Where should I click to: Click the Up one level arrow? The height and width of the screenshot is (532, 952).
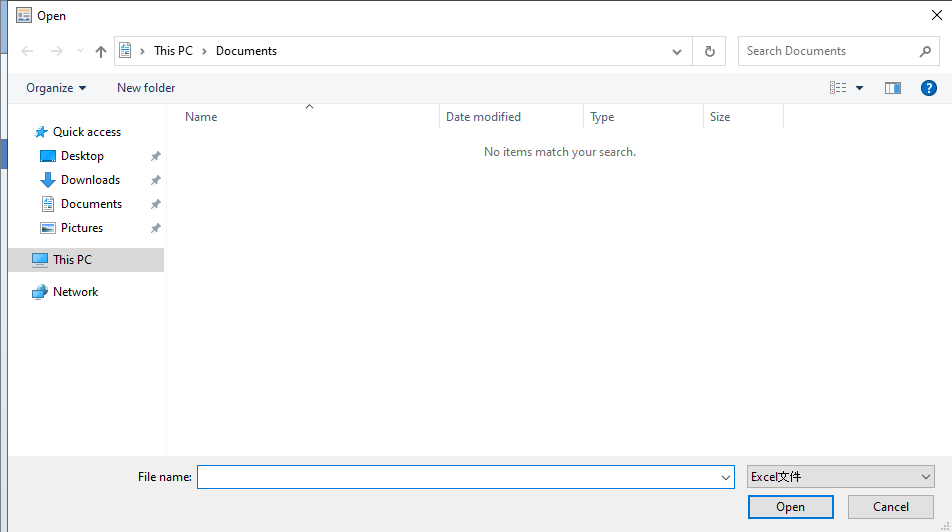coord(101,52)
